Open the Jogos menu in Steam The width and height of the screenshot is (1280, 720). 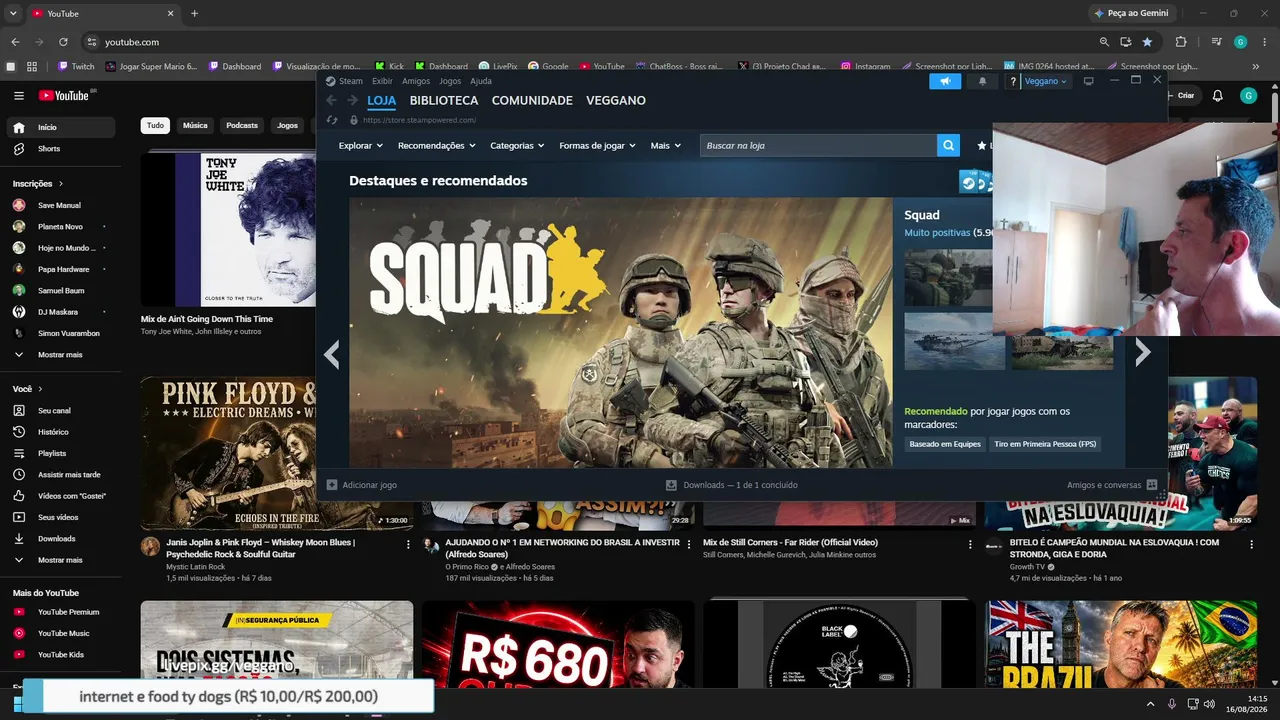coord(450,81)
